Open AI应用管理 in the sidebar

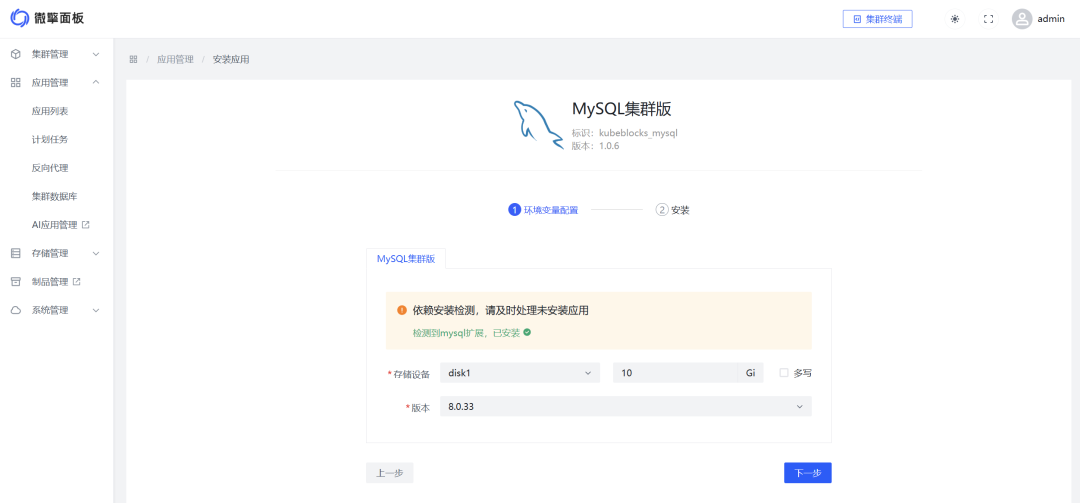point(56,225)
